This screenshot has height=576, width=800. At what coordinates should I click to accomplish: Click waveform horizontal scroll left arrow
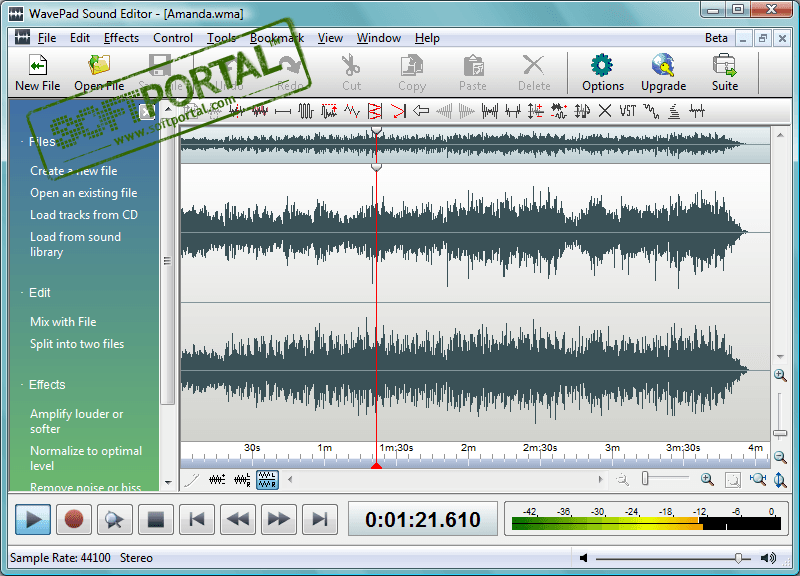pyautogui.click(x=290, y=479)
